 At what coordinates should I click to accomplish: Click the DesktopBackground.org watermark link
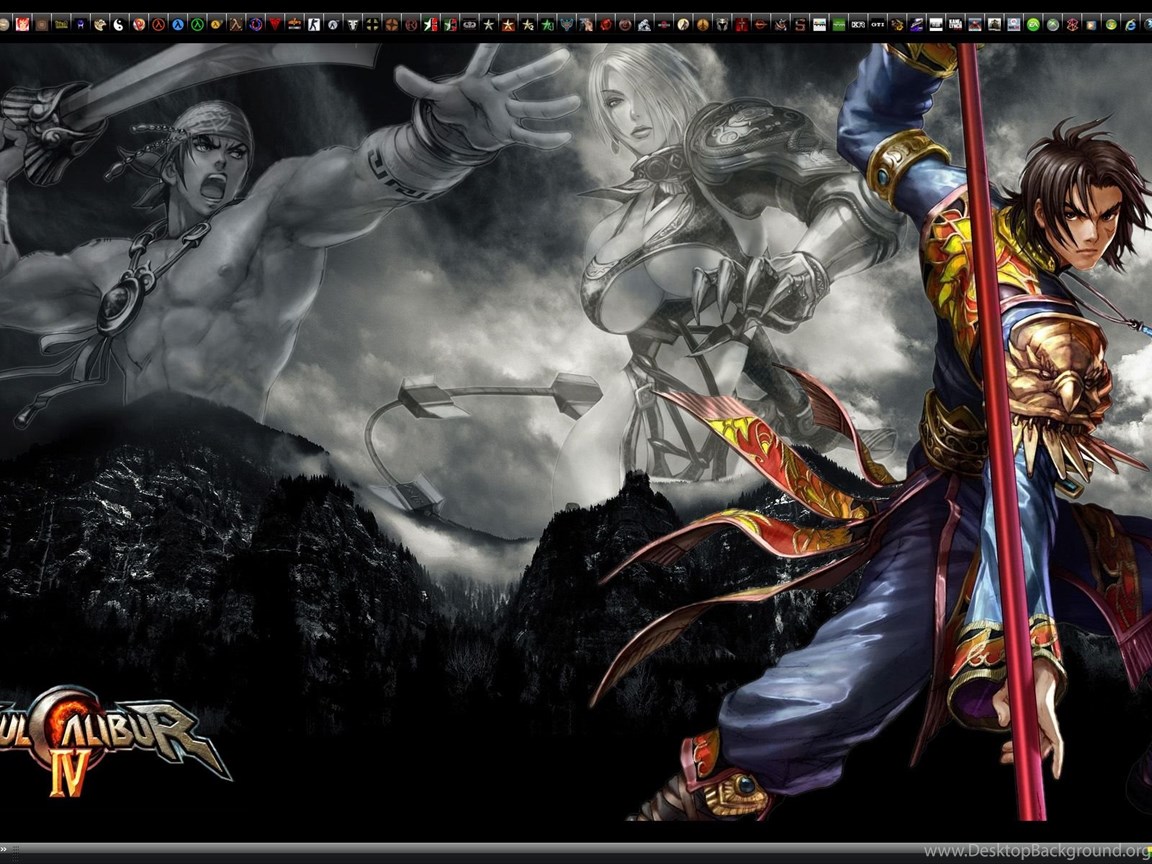coord(1035,851)
